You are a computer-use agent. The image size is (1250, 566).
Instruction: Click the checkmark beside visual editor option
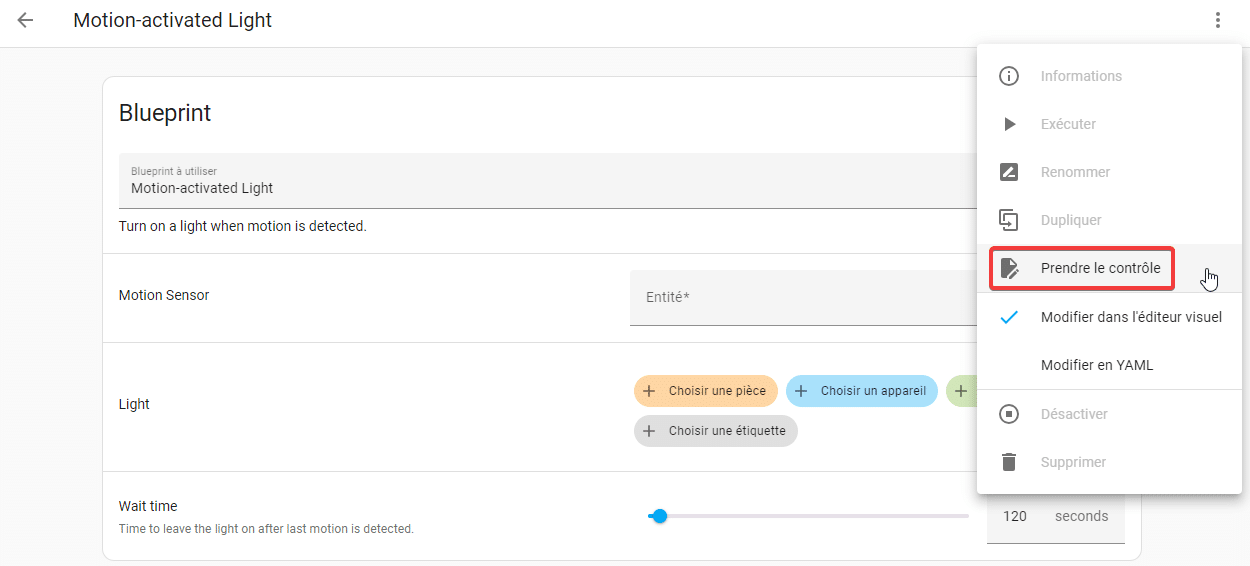coord(1009,317)
